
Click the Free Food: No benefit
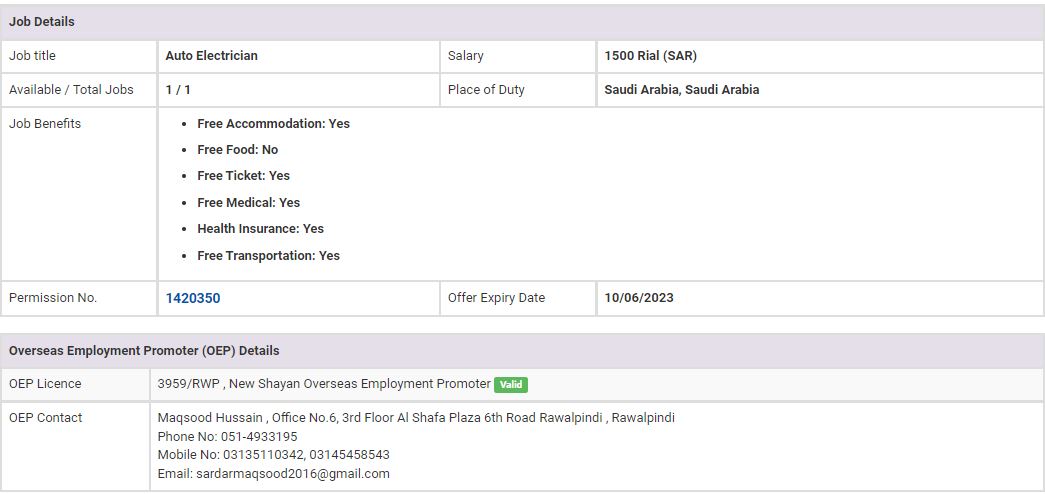click(x=237, y=150)
